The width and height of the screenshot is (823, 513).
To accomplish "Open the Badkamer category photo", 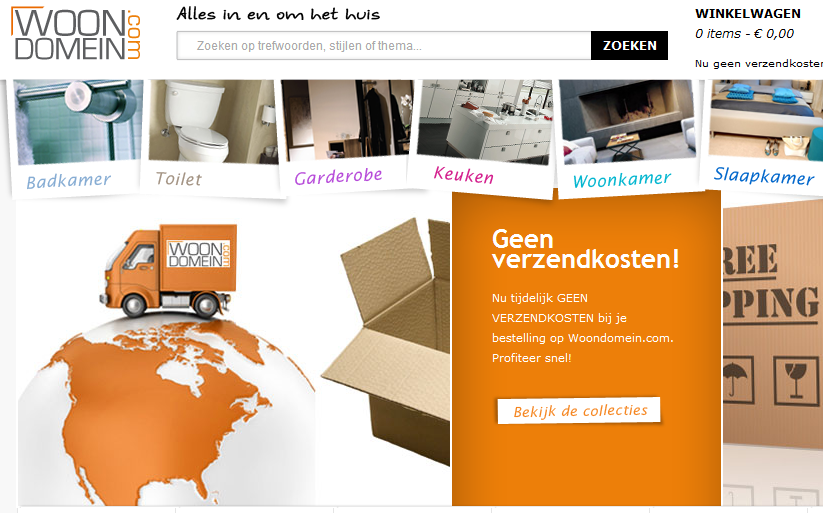I will 79,122.
